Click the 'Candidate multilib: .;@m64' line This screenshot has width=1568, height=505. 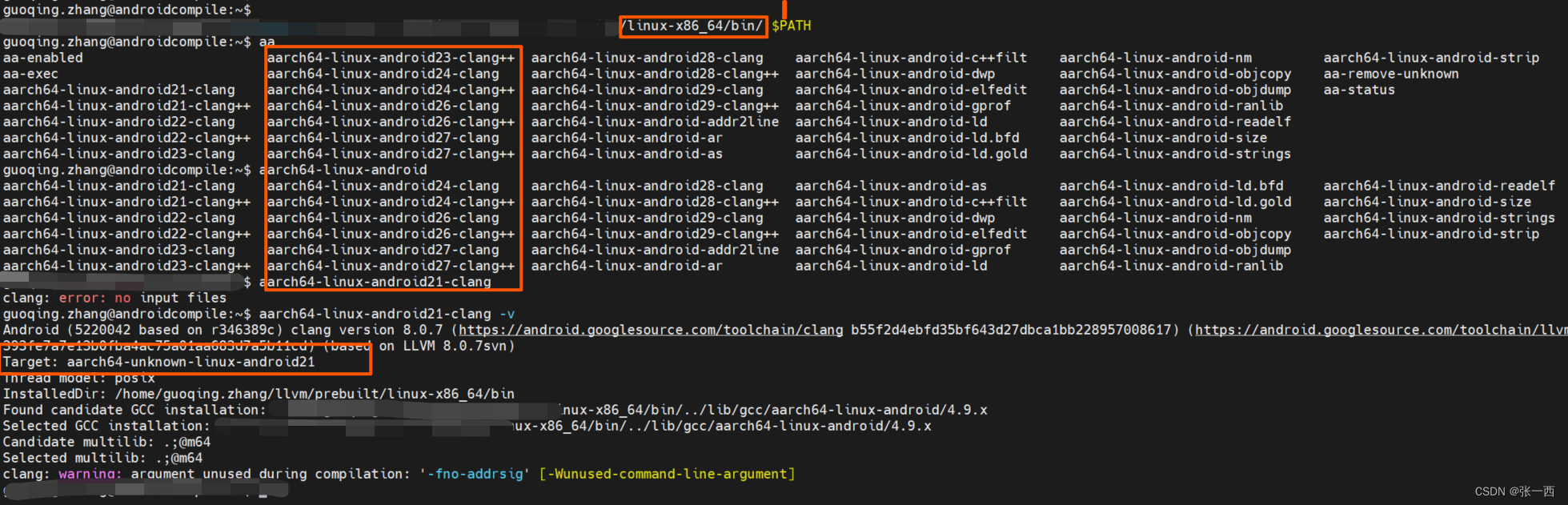point(106,442)
